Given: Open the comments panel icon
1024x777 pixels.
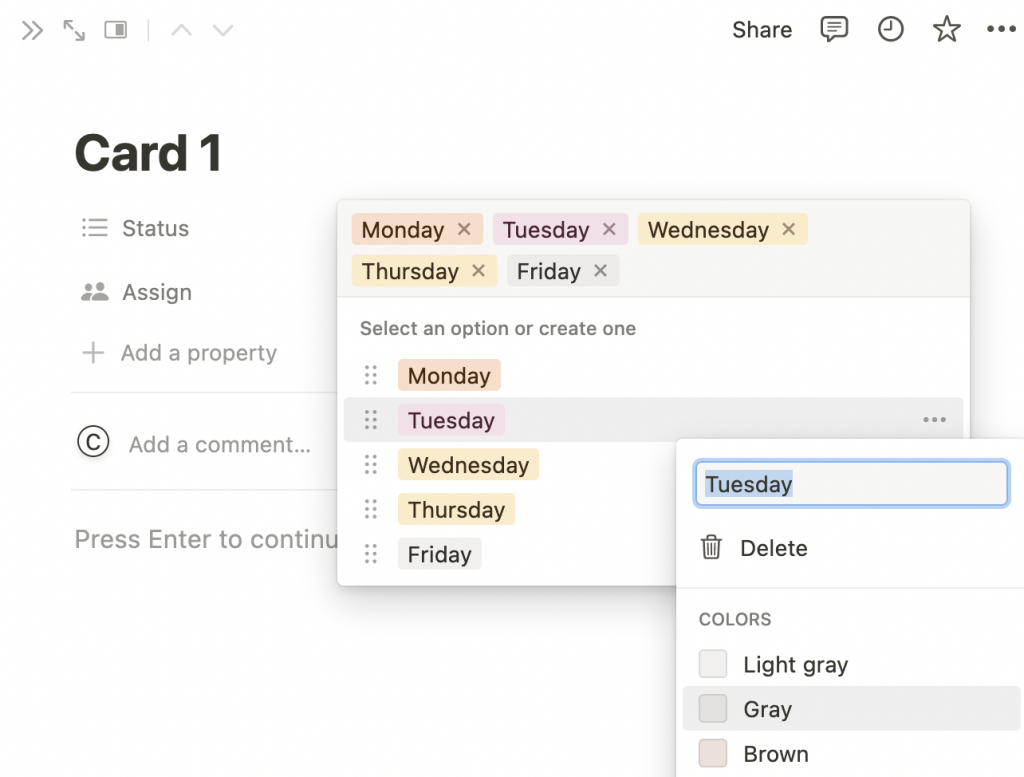Looking at the screenshot, I should tap(834, 30).
